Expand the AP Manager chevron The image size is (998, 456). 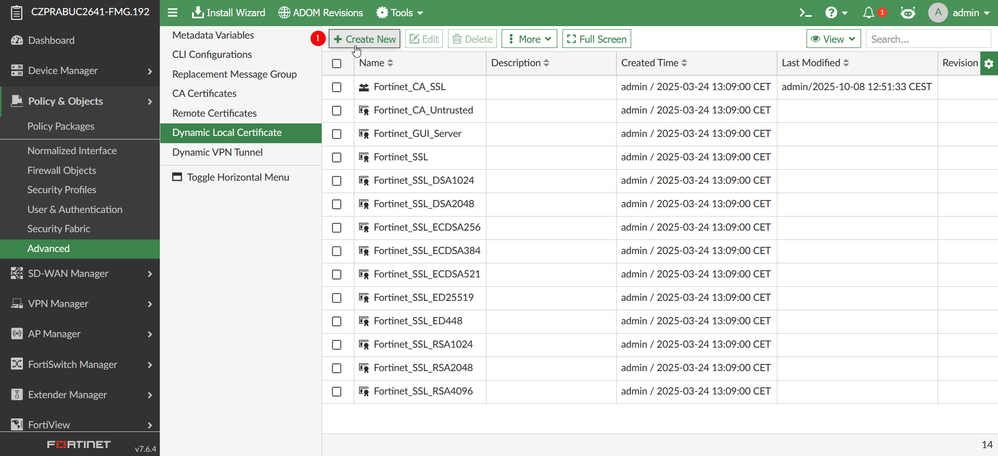(x=150, y=334)
